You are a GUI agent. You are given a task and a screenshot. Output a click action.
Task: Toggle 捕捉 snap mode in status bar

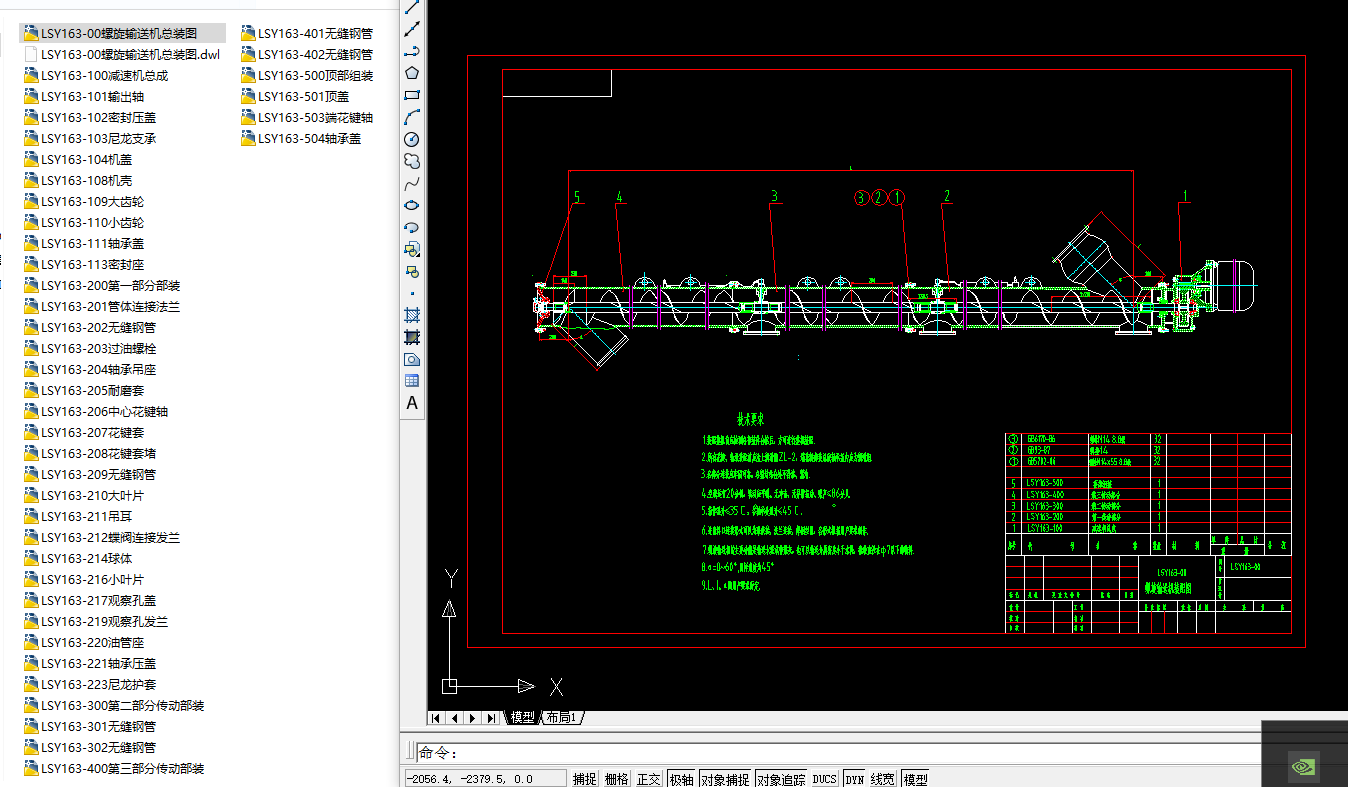[584, 779]
